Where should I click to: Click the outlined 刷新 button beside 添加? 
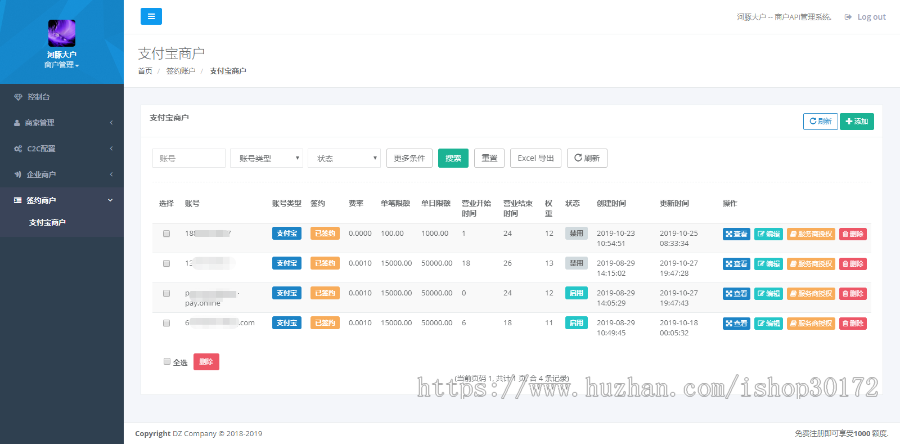click(820, 121)
